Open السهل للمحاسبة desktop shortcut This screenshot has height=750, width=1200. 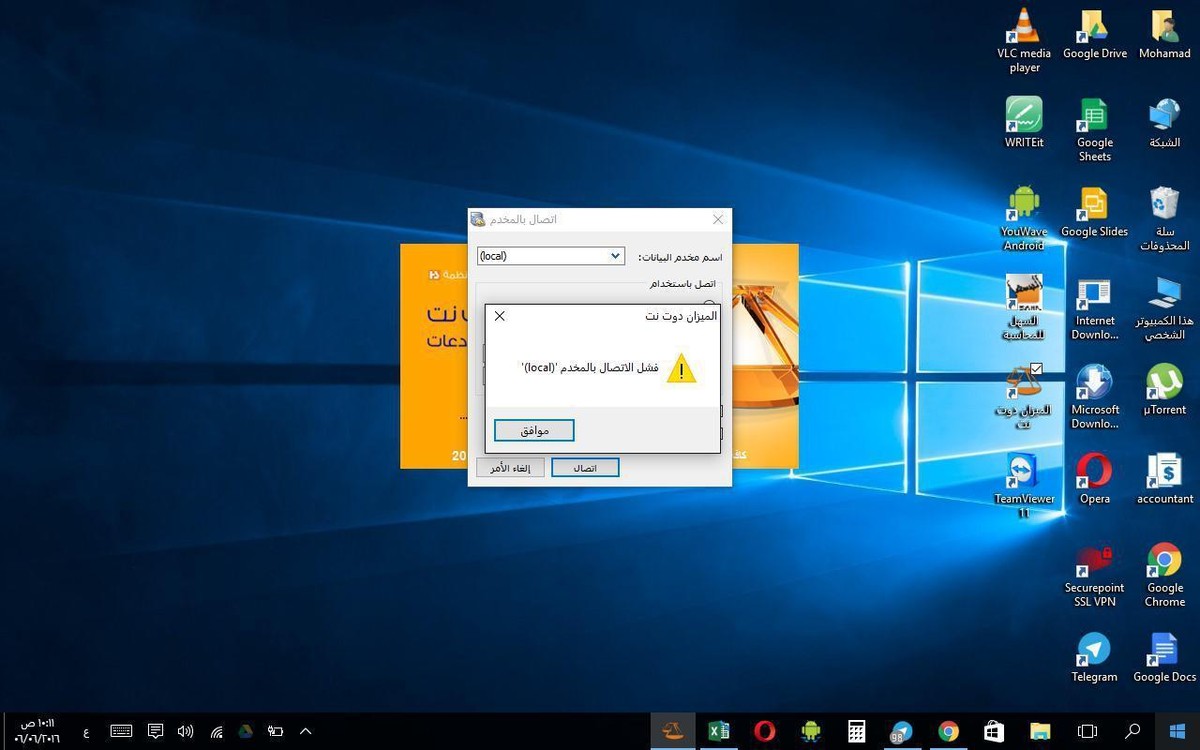click(x=1024, y=308)
